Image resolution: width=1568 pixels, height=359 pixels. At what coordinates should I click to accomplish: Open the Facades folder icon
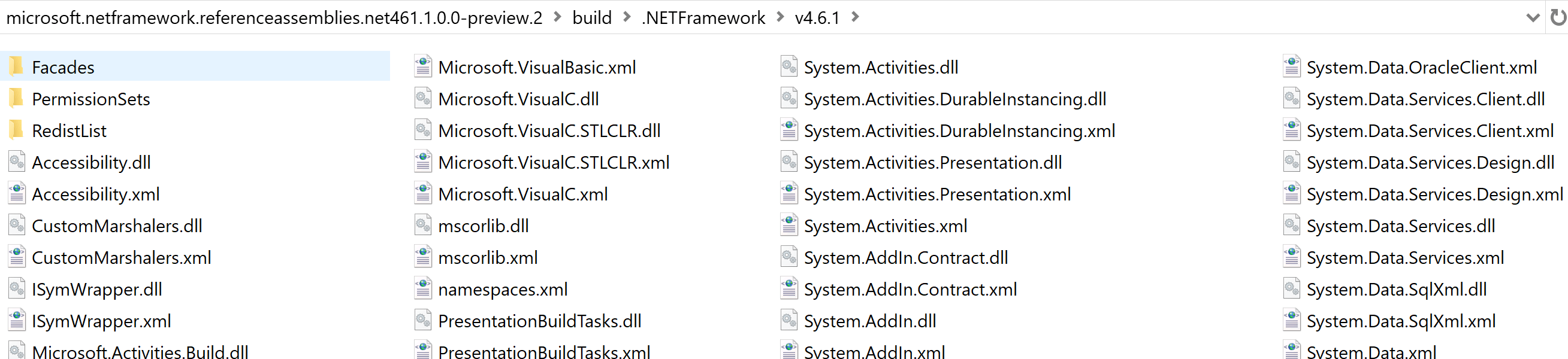16,66
